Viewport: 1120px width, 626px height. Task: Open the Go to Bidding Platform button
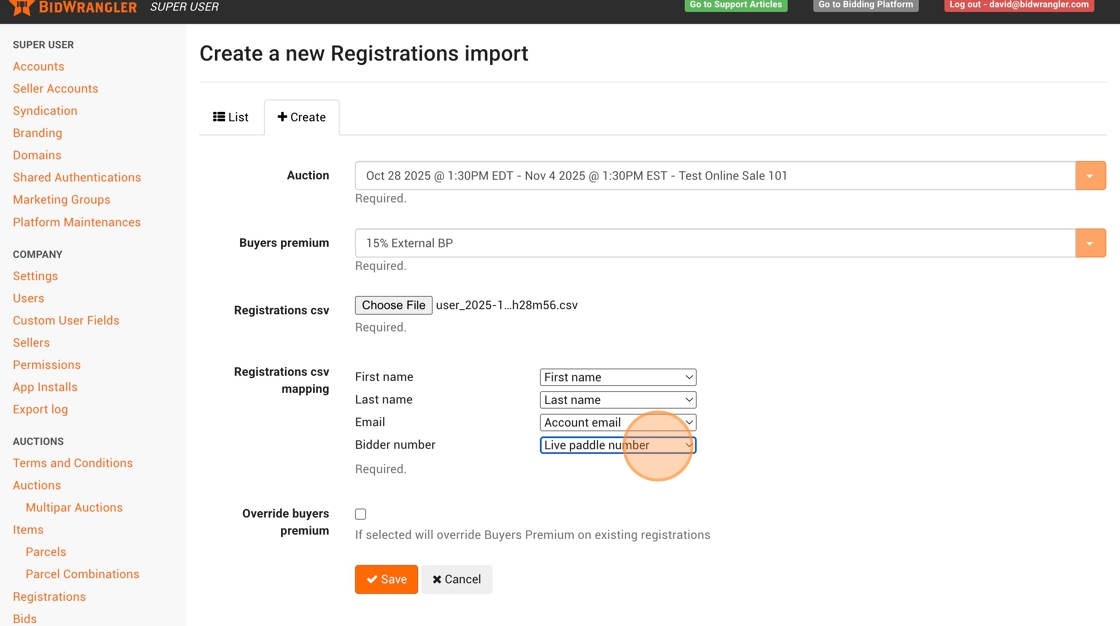pos(866,5)
